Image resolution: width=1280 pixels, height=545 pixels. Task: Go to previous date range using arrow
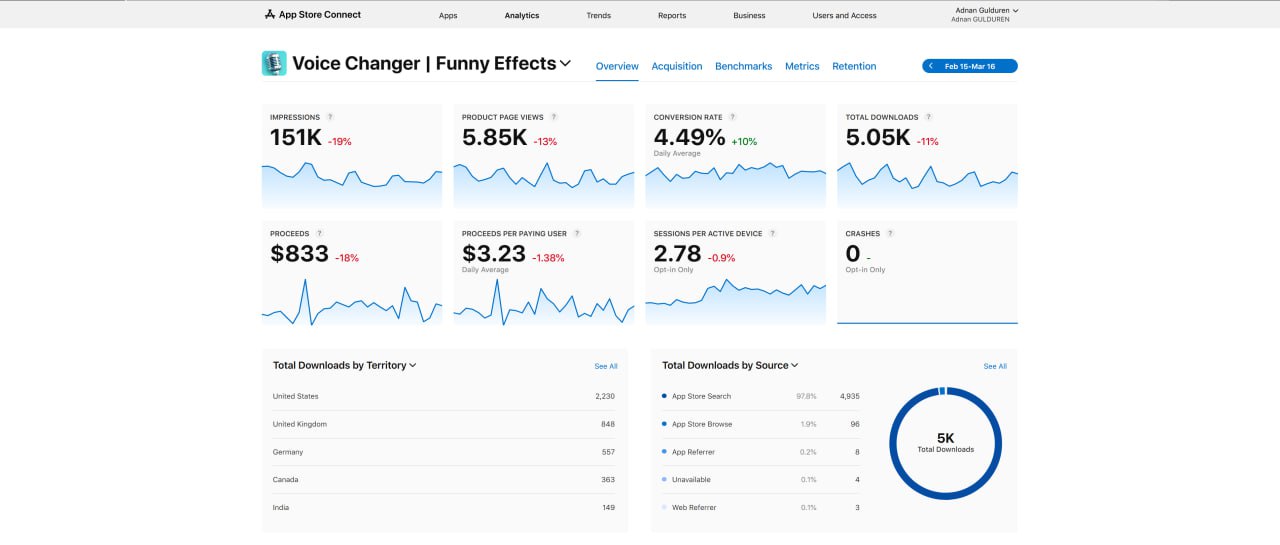(x=931, y=66)
